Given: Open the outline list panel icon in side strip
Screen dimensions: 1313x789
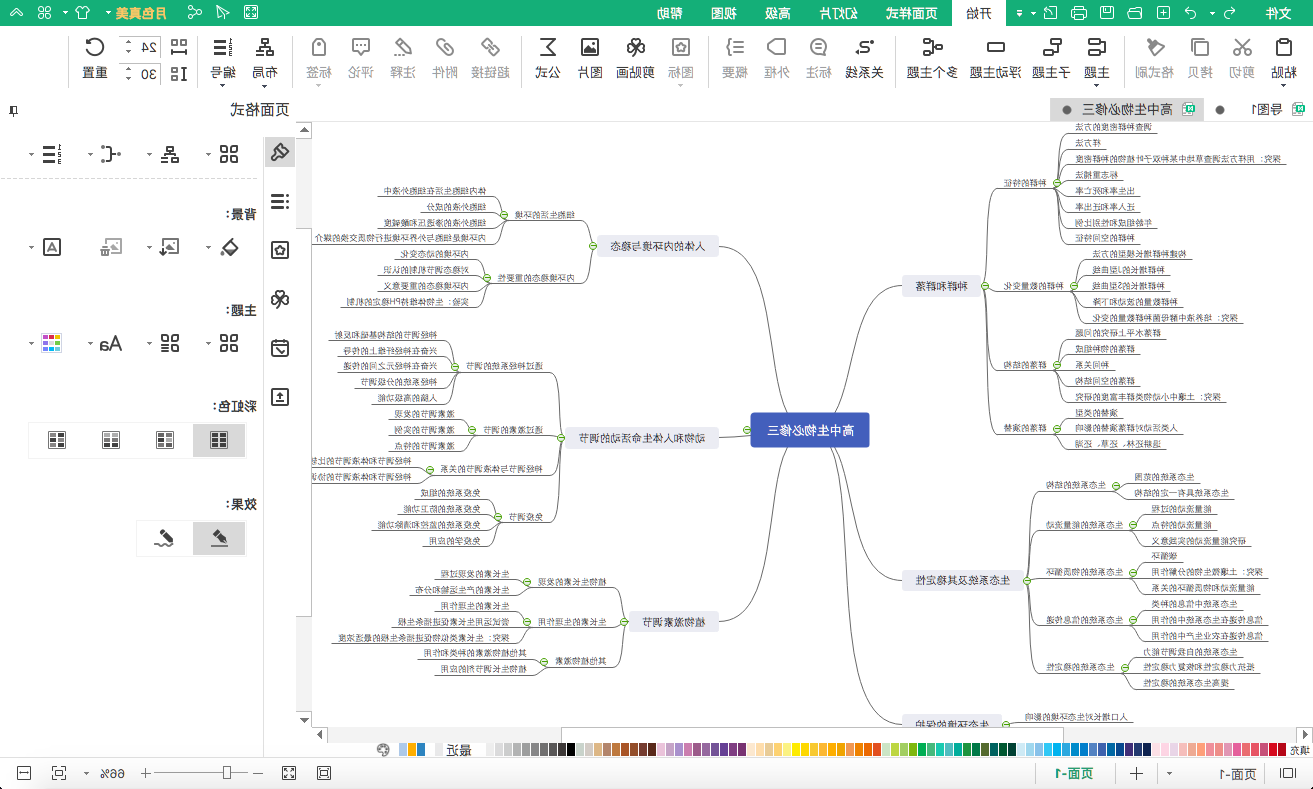Looking at the screenshot, I should click(280, 201).
